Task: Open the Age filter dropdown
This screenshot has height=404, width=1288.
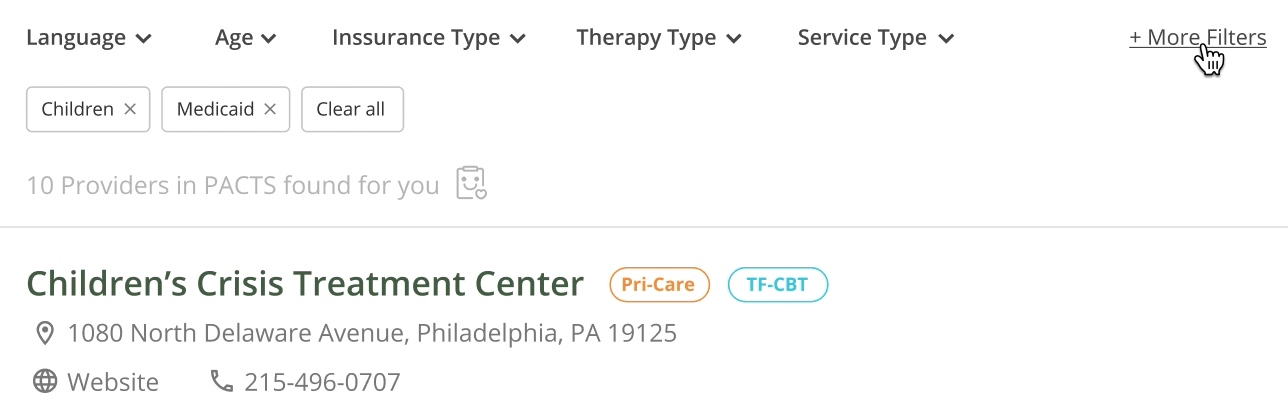Action: pos(246,38)
